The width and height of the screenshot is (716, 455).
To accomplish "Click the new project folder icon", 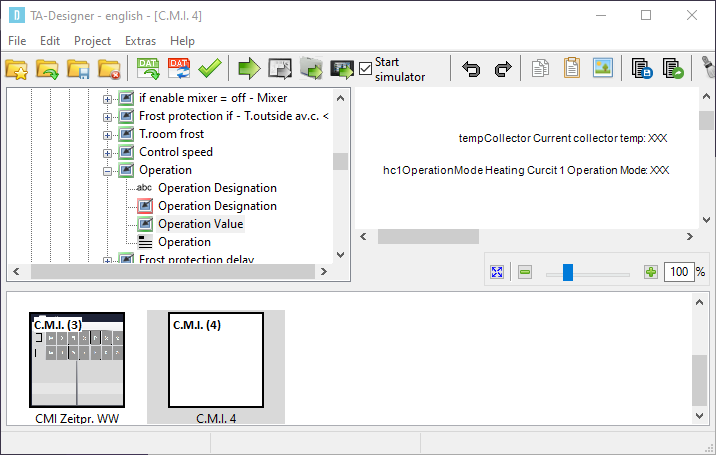I will pyautogui.click(x=17, y=69).
